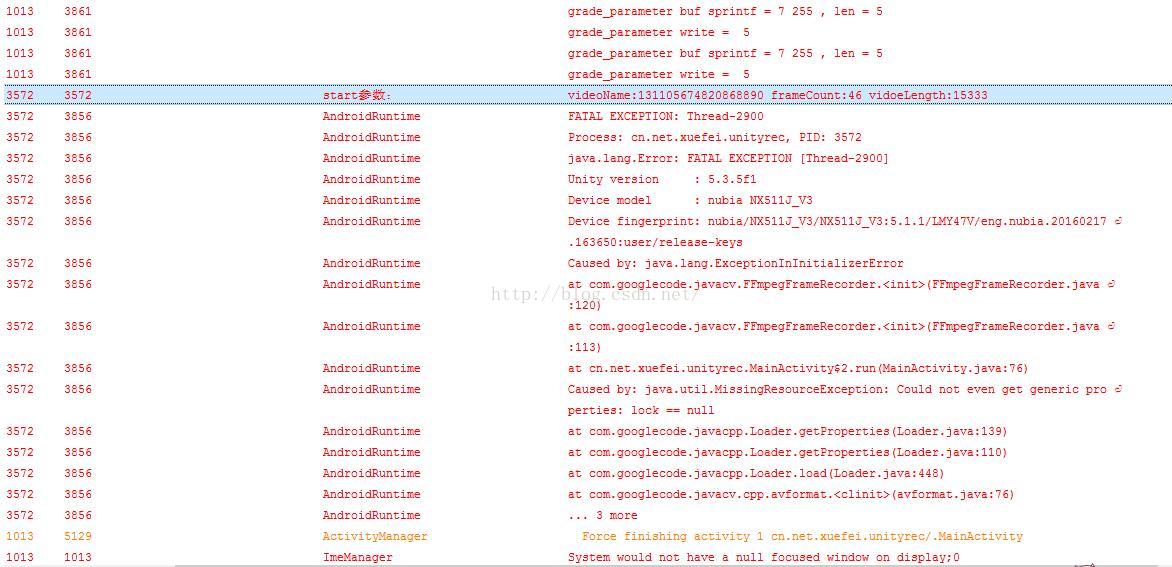The image size is (1172, 567).
Task: Click 'System would not have a null focused window' message
Action: tap(764, 557)
